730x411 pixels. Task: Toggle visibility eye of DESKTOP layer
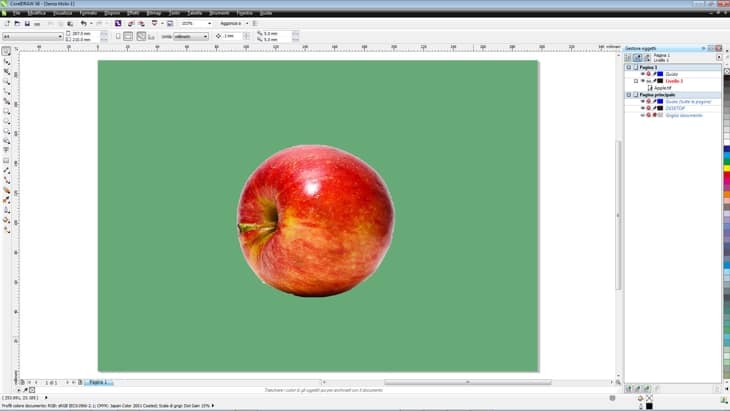tap(642, 108)
